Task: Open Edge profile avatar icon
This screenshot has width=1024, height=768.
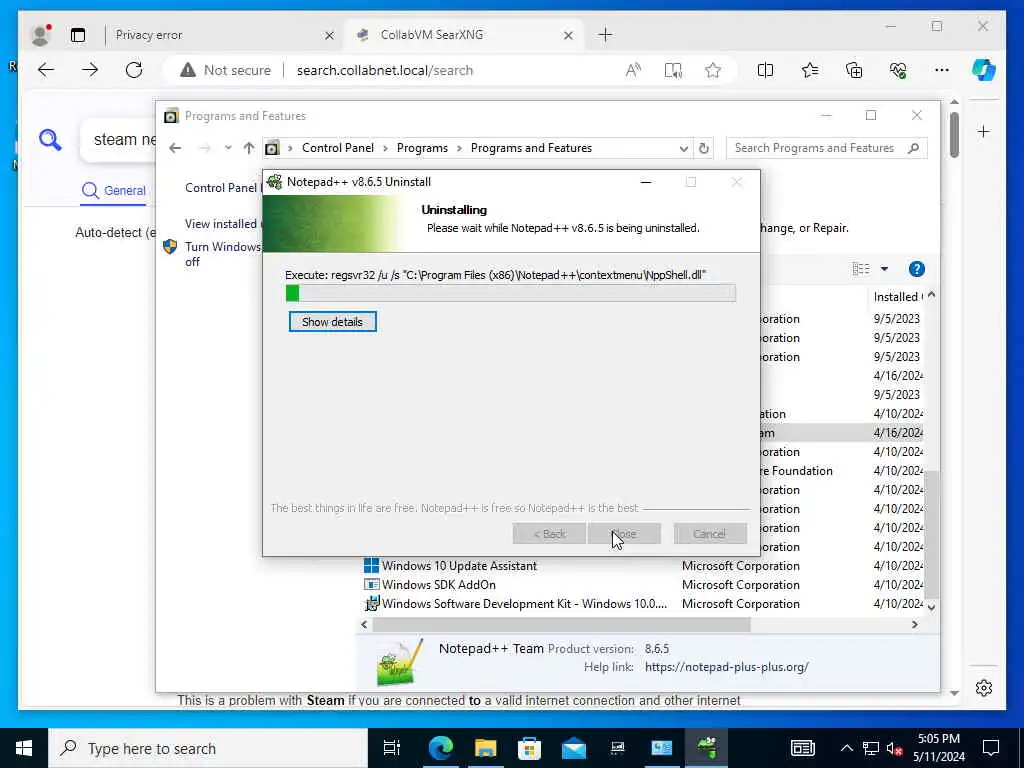Action: coord(41,35)
